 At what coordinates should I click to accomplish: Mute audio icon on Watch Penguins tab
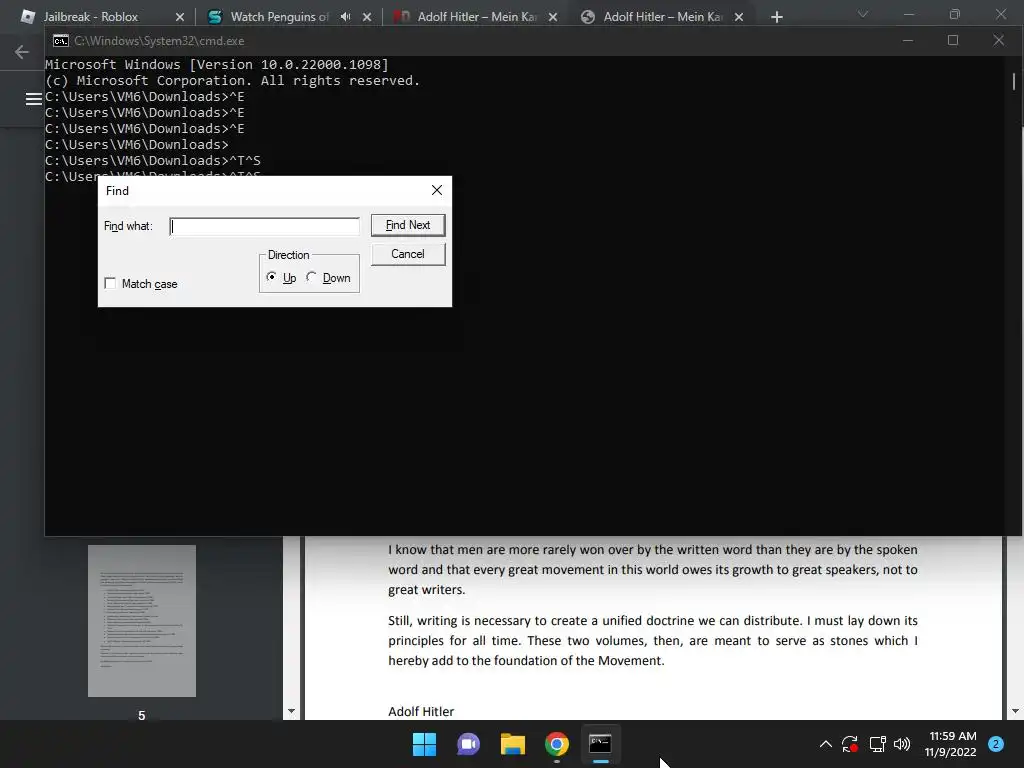345,17
